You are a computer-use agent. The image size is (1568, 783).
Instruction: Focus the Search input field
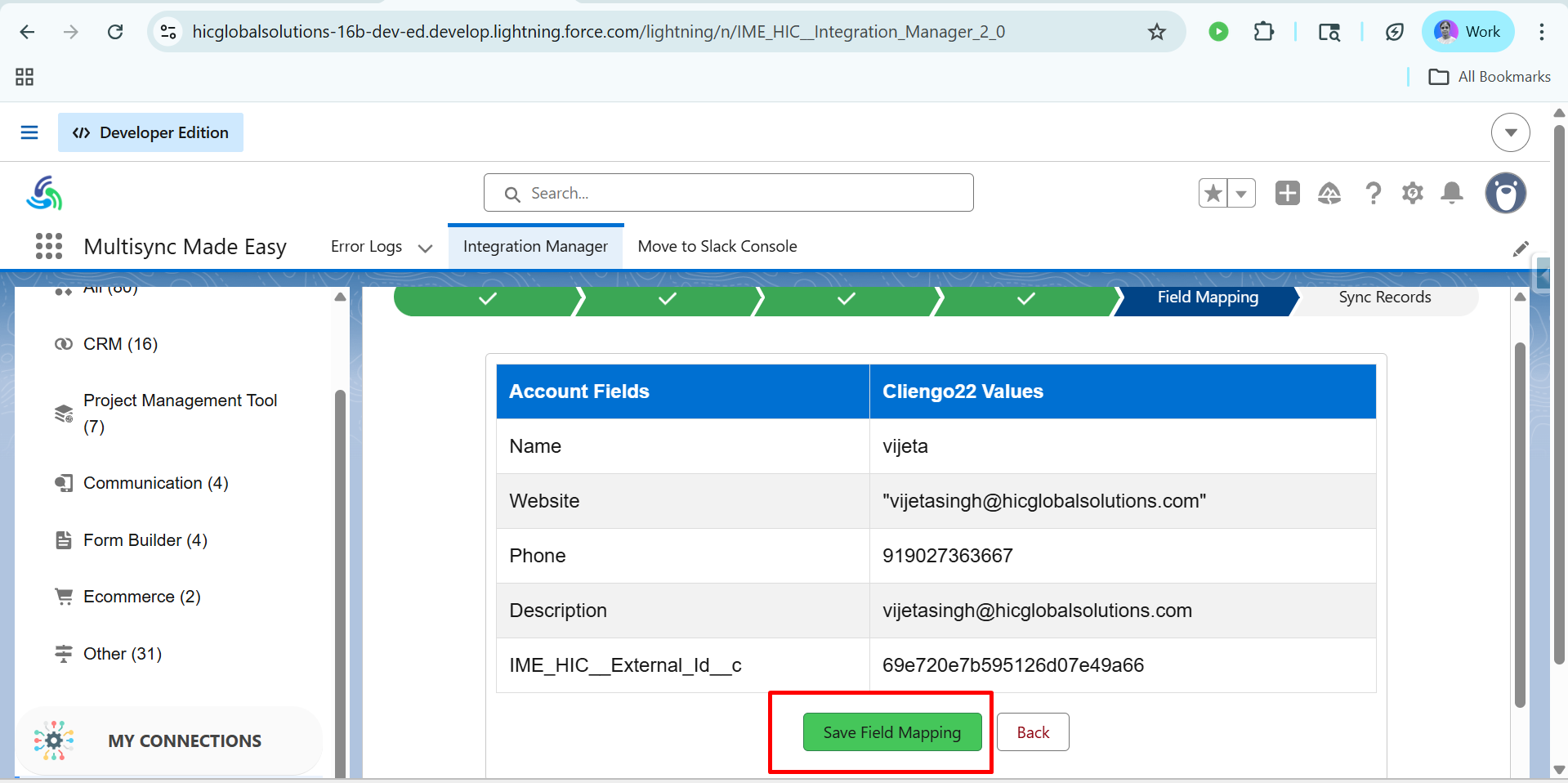tap(739, 194)
